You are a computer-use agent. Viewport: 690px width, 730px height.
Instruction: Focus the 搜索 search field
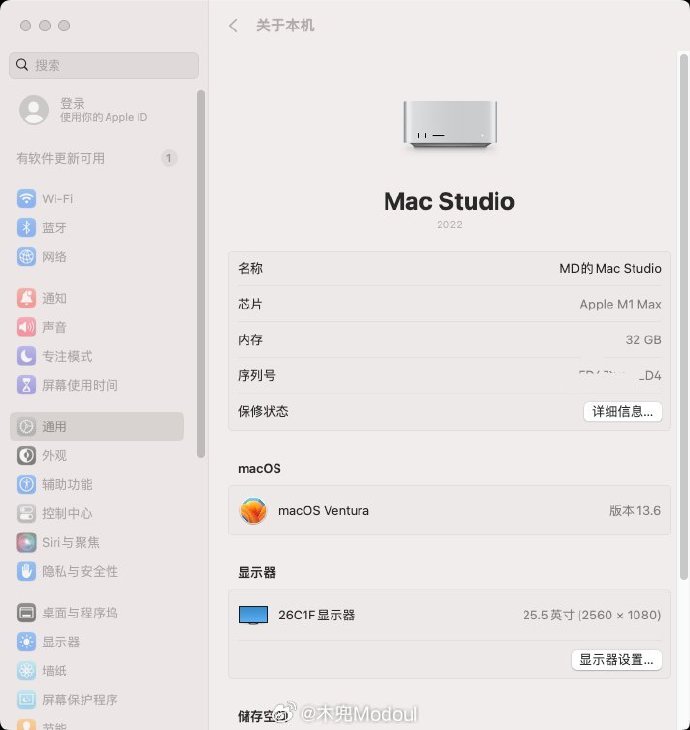pyautogui.click(x=104, y=65)
